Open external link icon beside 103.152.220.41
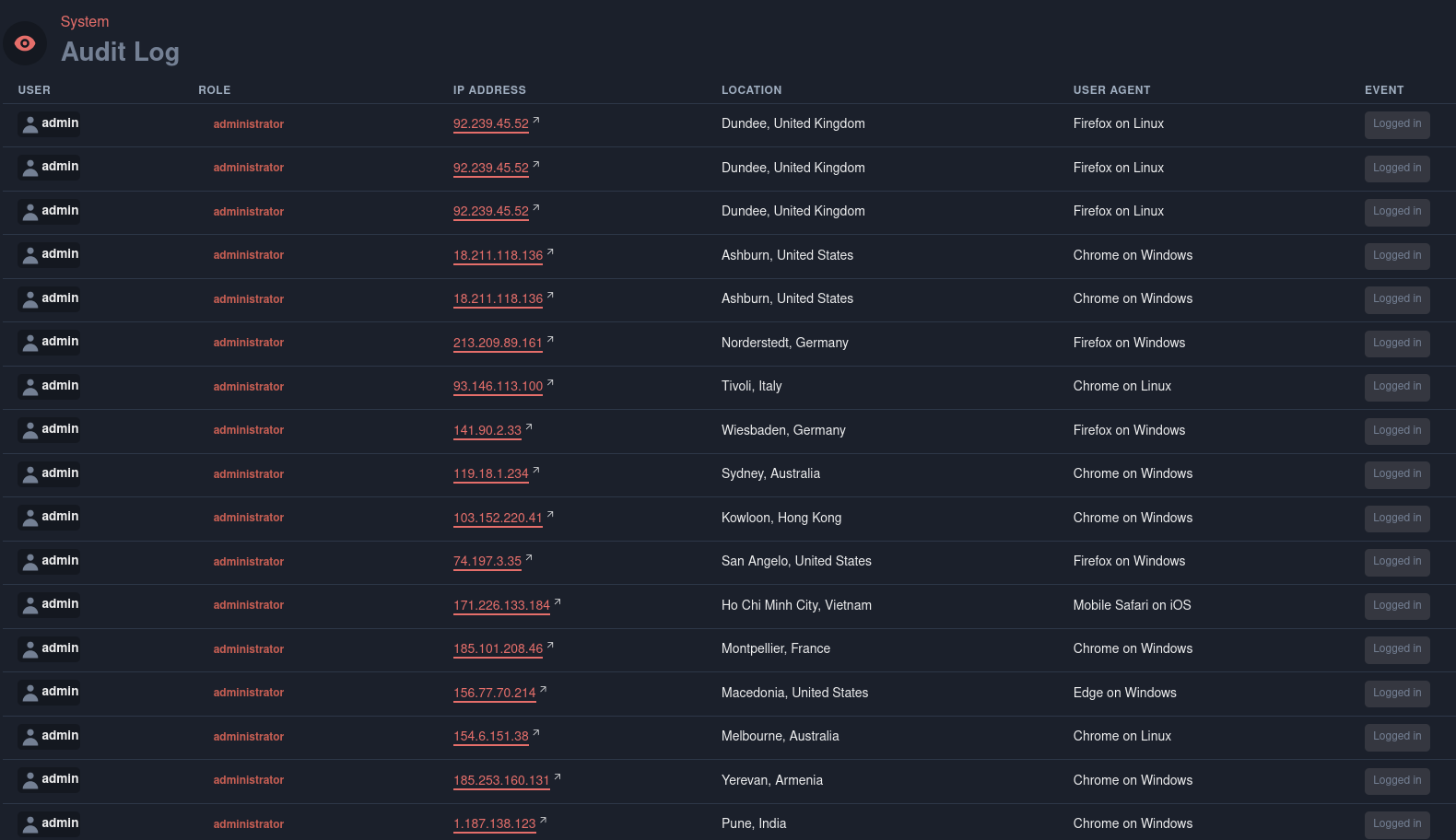 (550, 515)
